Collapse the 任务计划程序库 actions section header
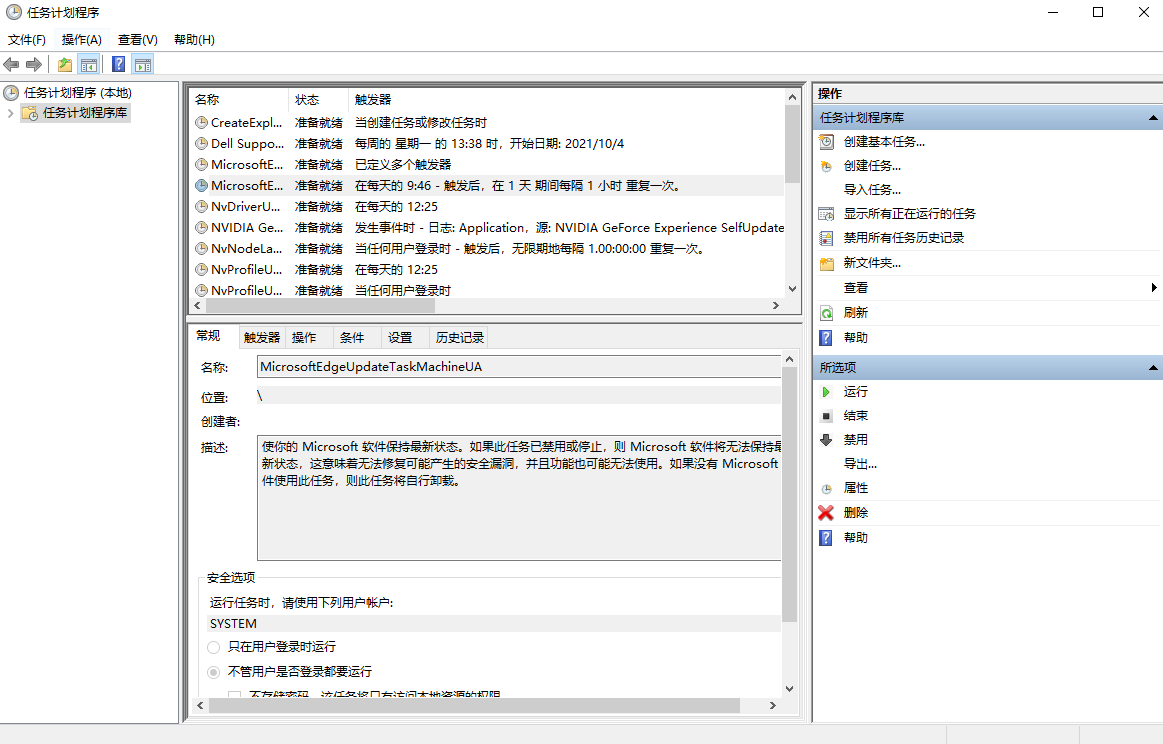The width and height of the screenshot is (1163, 744). coord(1153,118)
